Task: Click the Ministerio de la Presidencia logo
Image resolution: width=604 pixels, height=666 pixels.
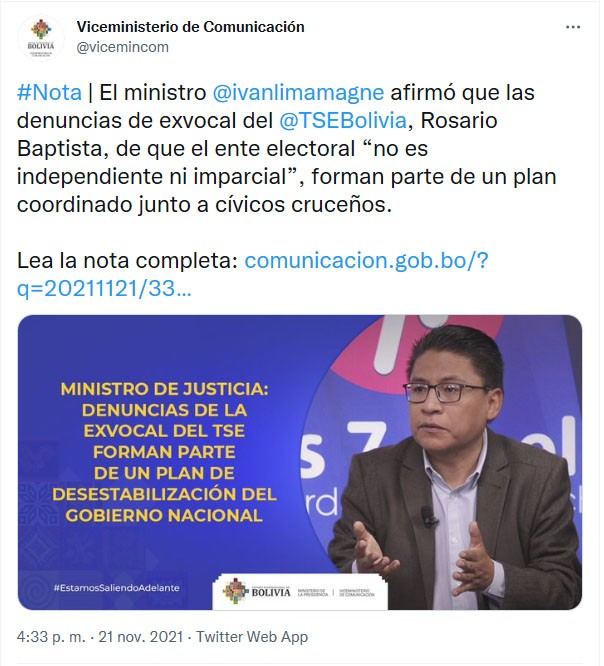Action: pyautogui.click(x=312, y=592)
